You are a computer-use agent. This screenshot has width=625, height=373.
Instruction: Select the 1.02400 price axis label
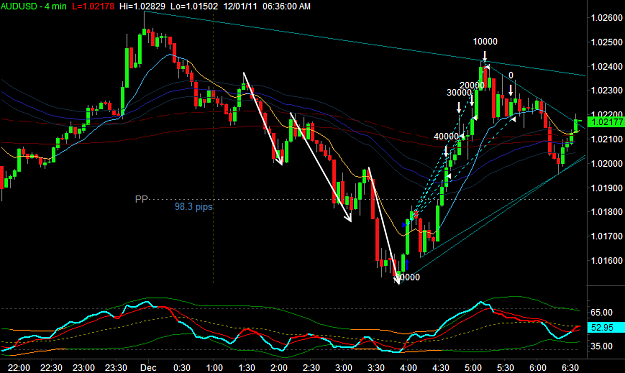coord(606,66)
